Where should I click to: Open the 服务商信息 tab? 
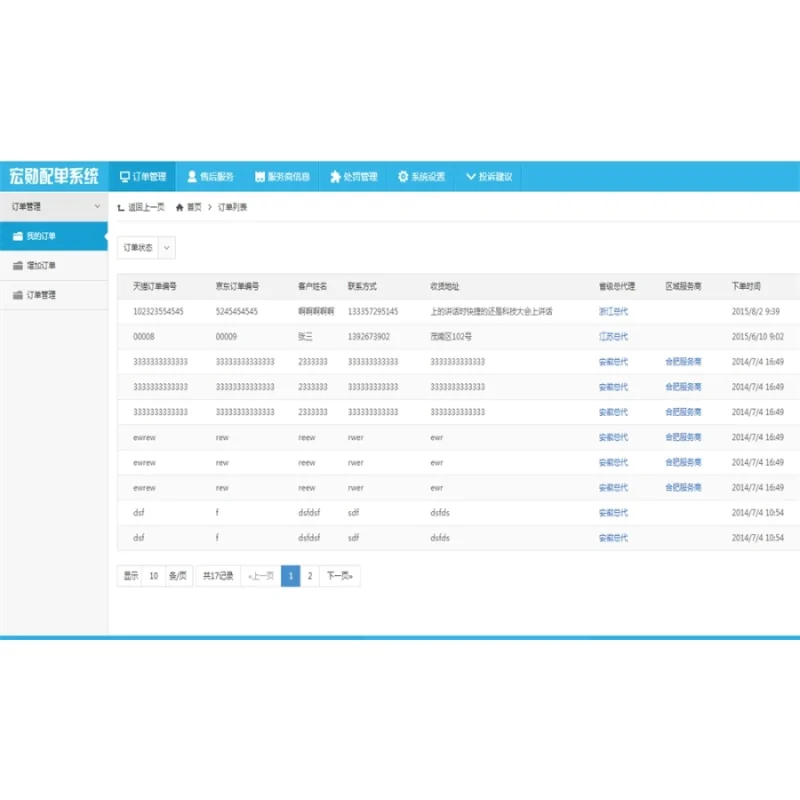click(282, 177)
